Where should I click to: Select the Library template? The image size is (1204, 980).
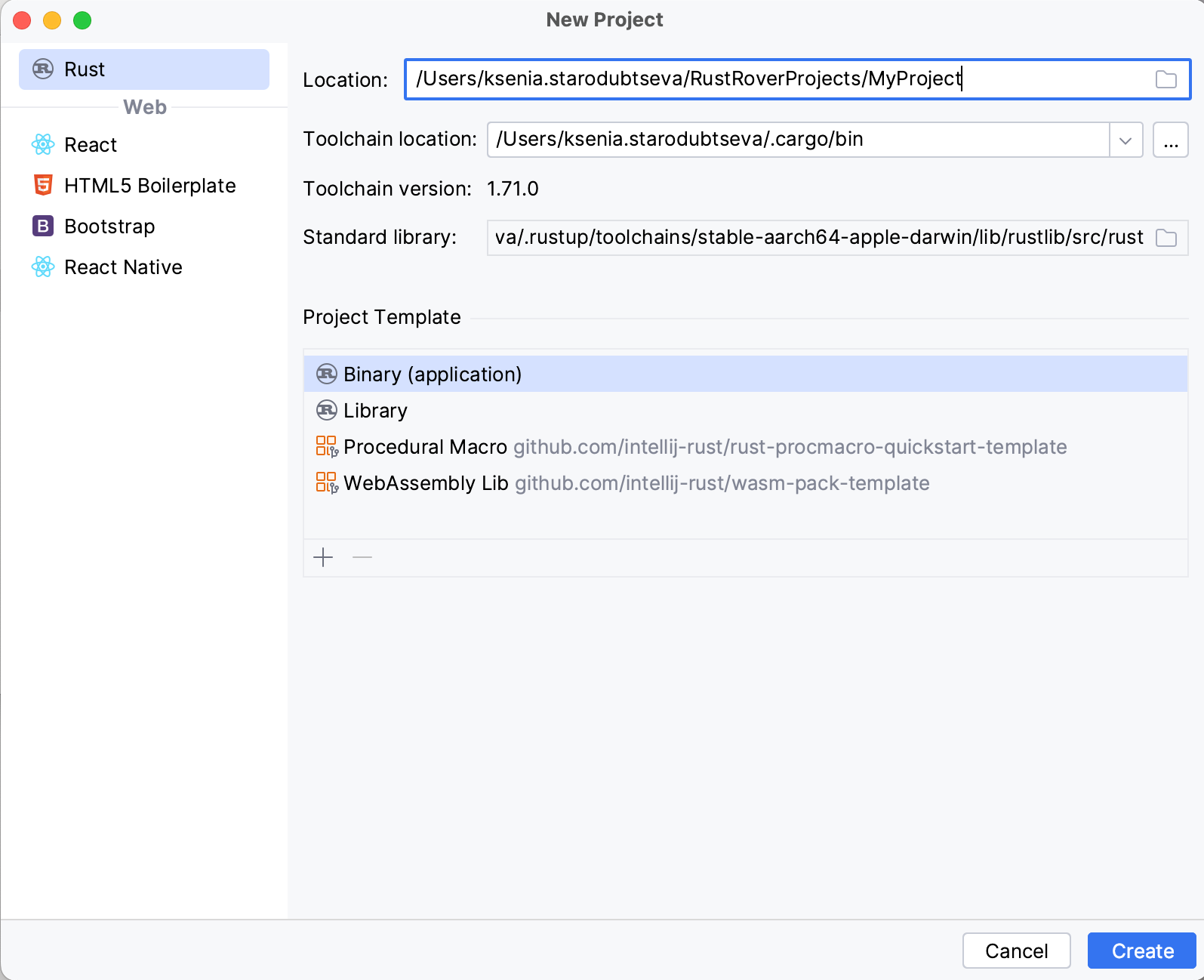(x=375, y=411)
